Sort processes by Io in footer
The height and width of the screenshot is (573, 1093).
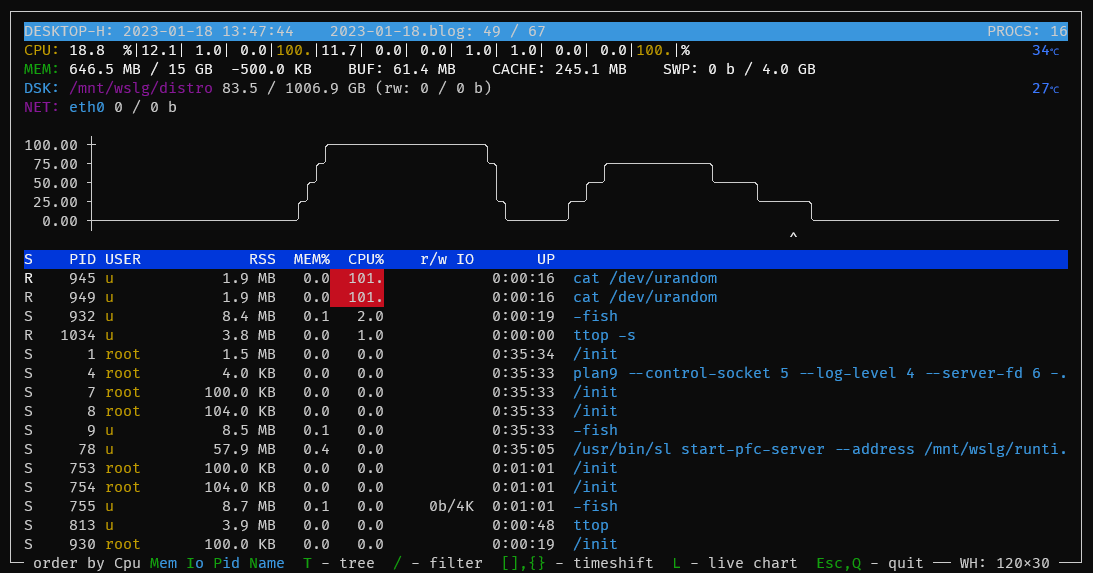[x=195, y=563]
